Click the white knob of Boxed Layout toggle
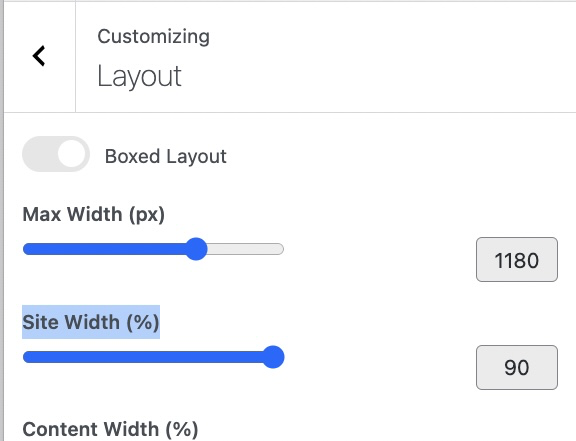The image size is (576, 441). pos(72,154)
